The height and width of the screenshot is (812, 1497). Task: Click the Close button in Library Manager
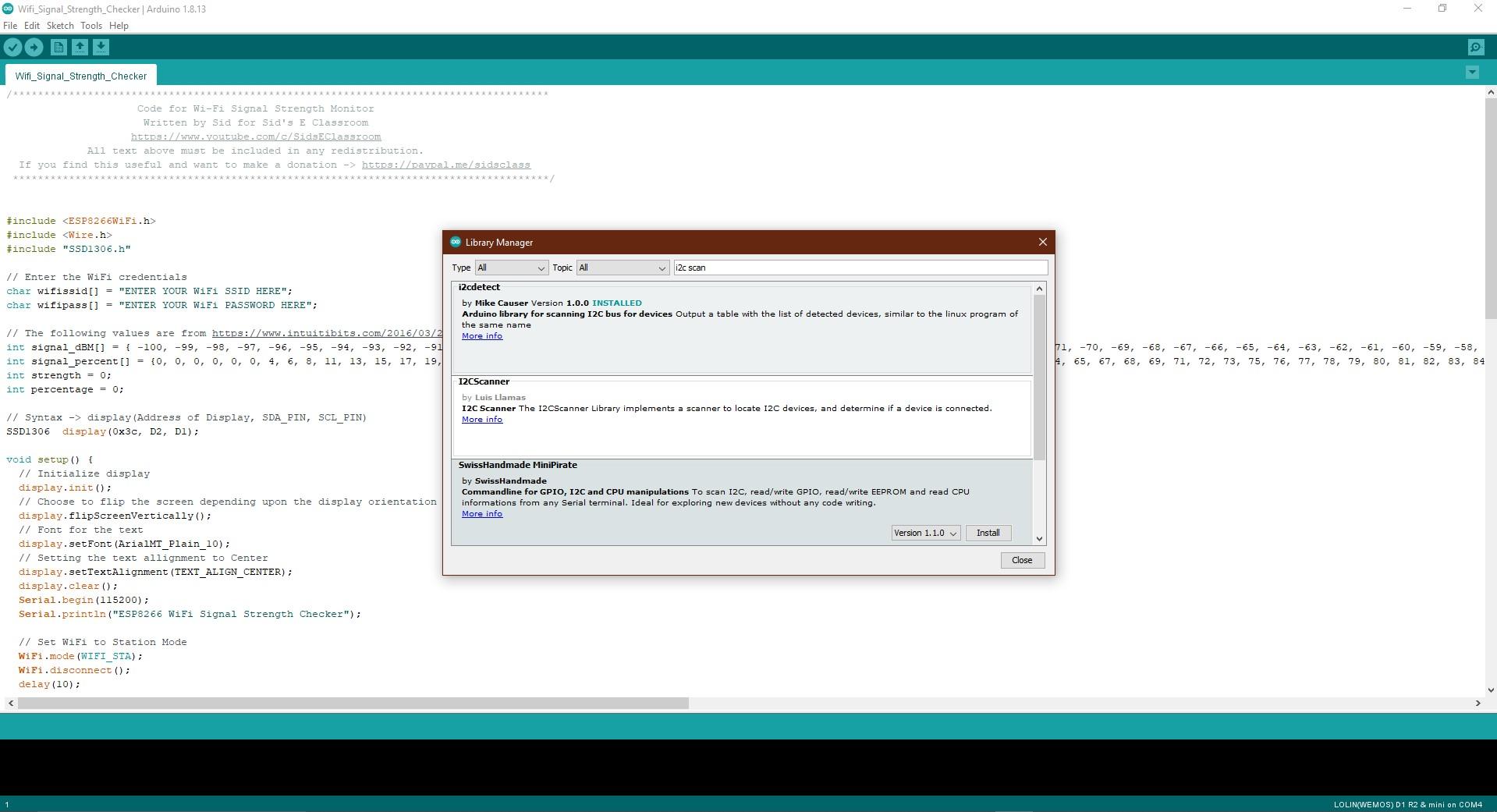(1022, 560)
